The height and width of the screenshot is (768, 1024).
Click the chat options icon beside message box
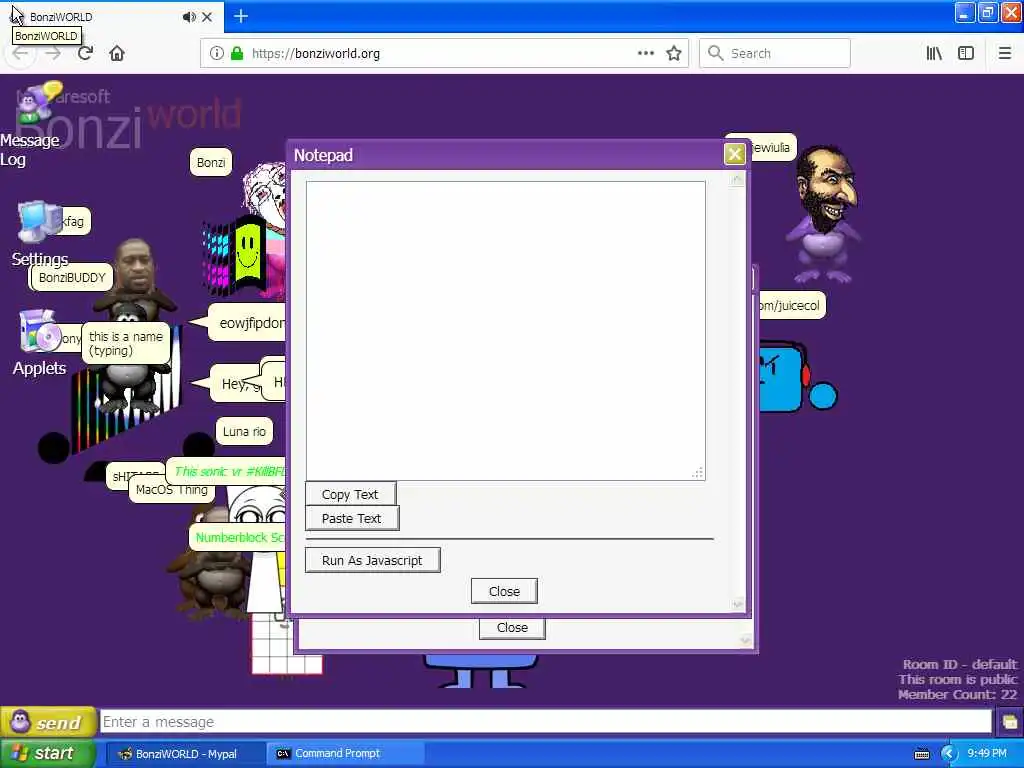[x=1010, y=722]
